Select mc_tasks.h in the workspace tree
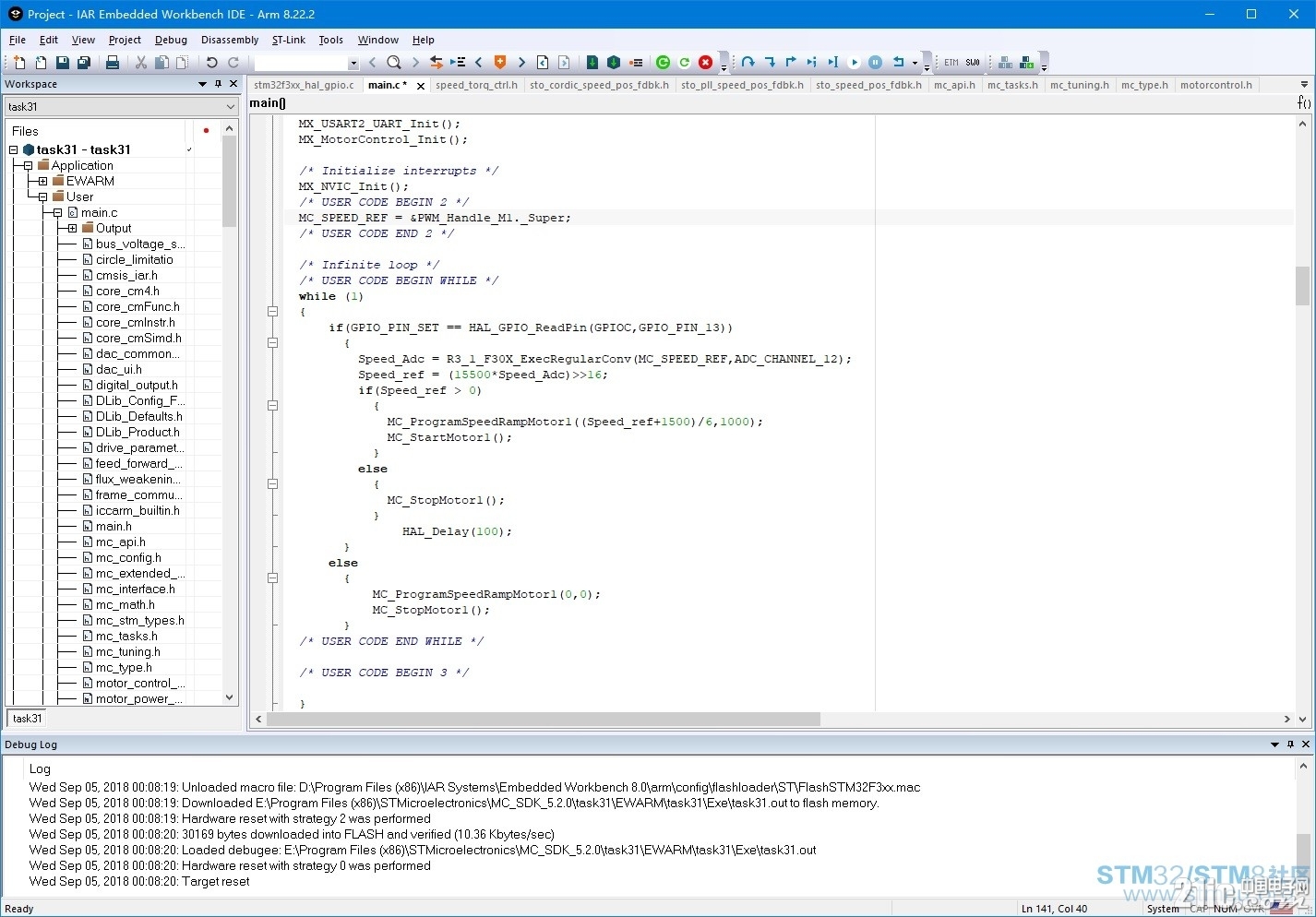1316x917 pixels. pyautogui.click(x=126, y=636)
